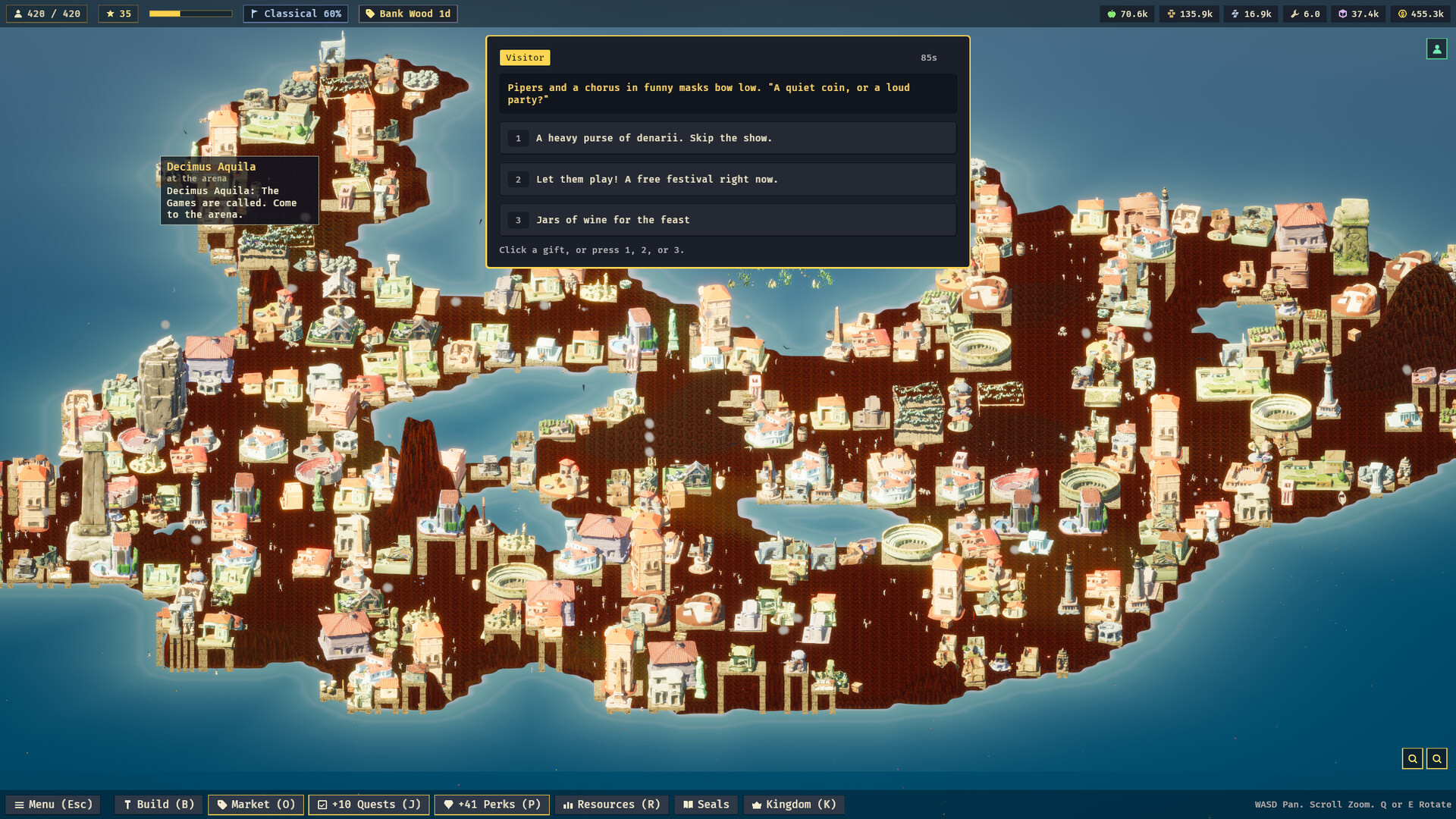Open the Menu (Esc) button
The image size is (1456, 819).
tap(53, 805)
